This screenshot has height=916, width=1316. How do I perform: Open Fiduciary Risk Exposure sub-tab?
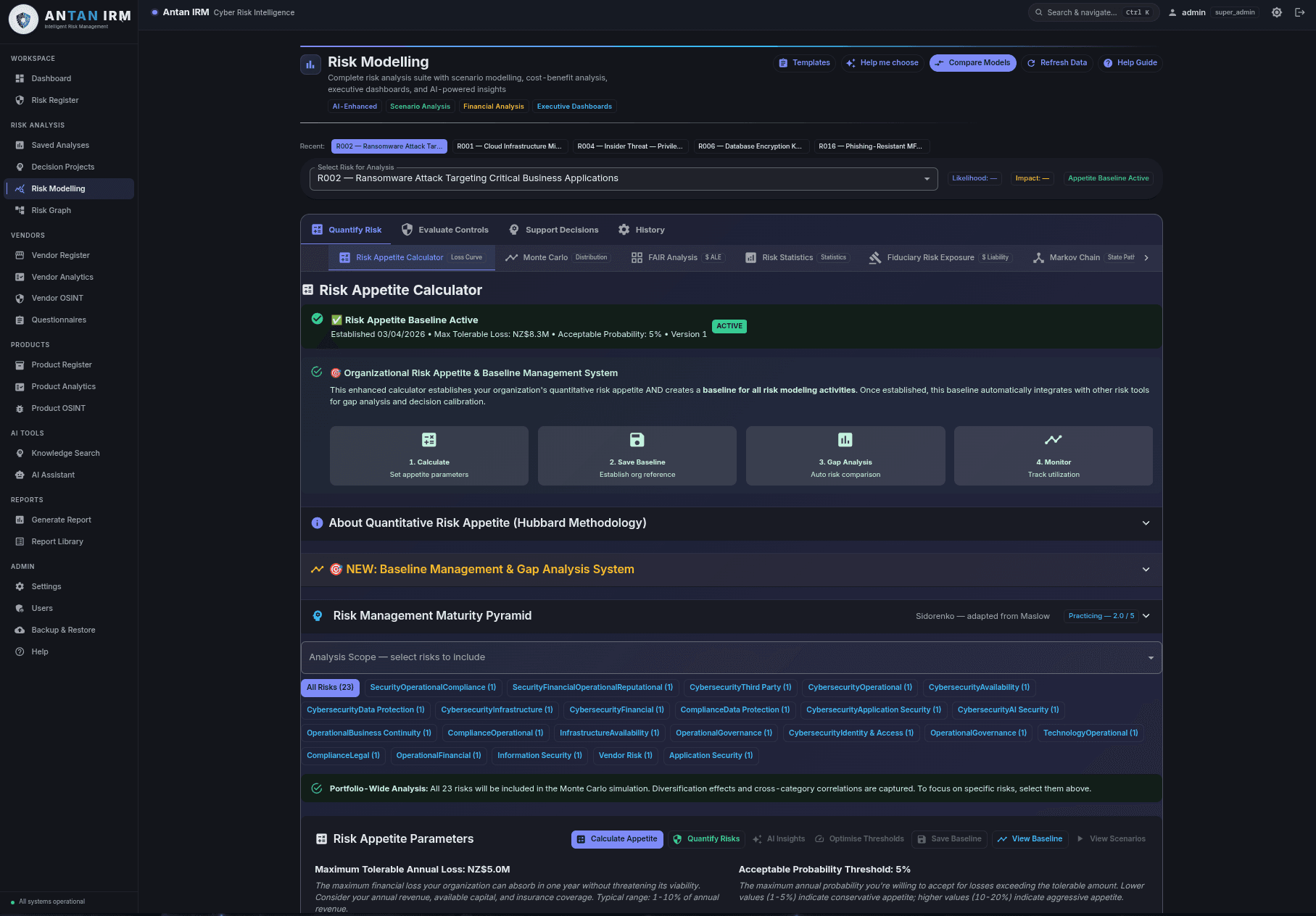point(941,258)
